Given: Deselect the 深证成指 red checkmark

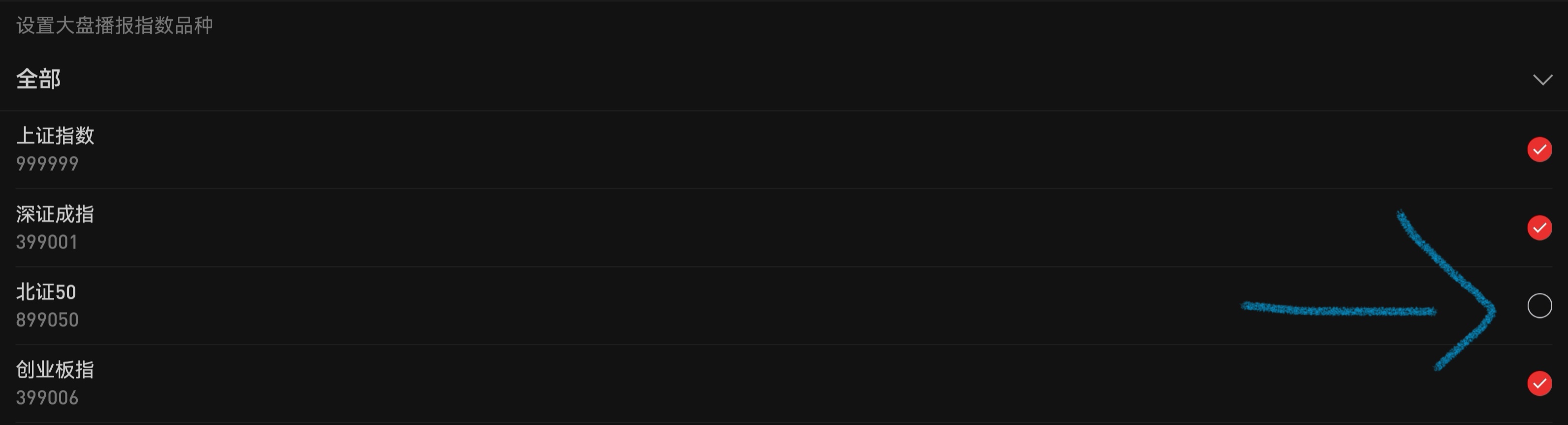Looking at the screenshot, I should [x=1539, y=227].
